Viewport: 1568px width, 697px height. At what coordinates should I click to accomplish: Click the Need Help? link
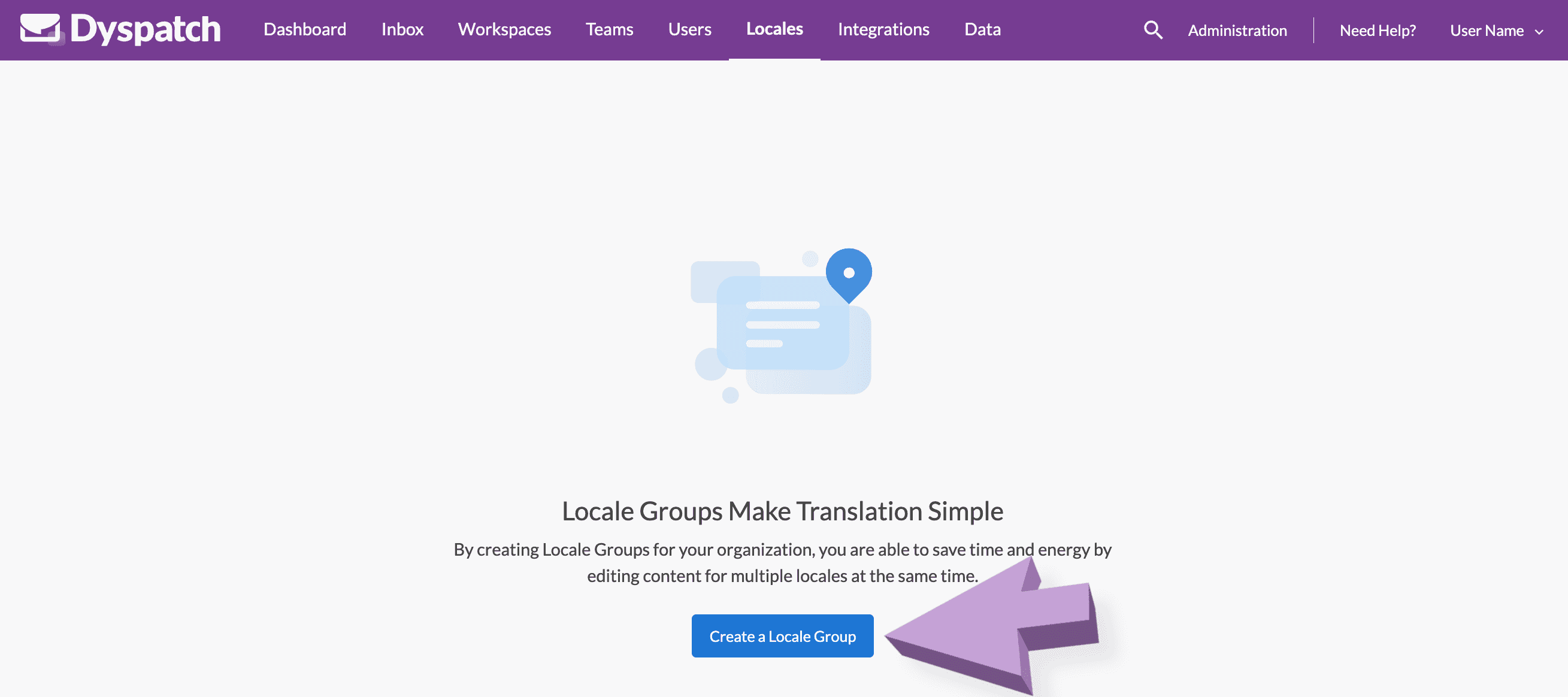[1377, 31]
